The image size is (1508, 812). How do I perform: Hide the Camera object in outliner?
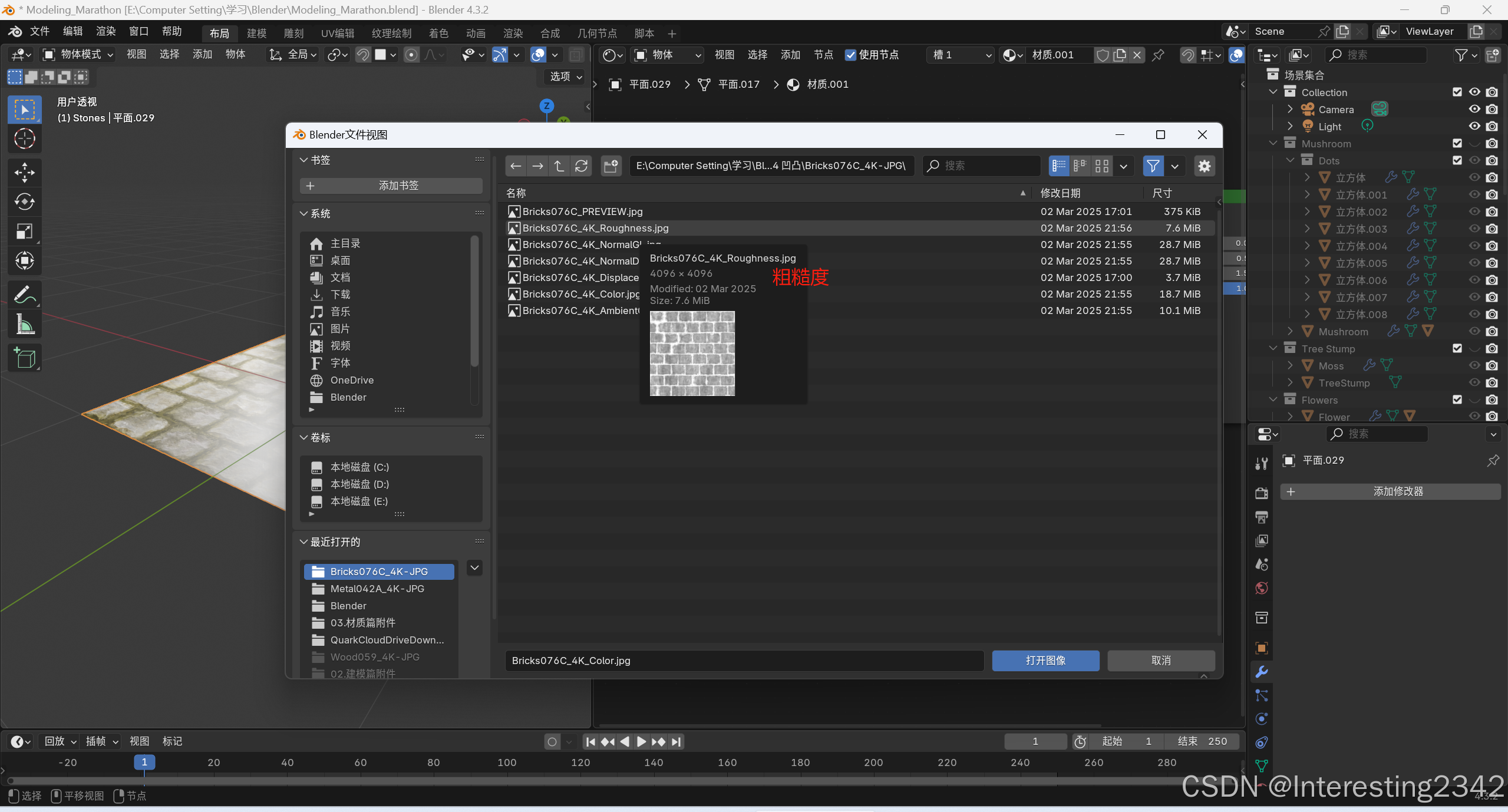(1474, 109)
